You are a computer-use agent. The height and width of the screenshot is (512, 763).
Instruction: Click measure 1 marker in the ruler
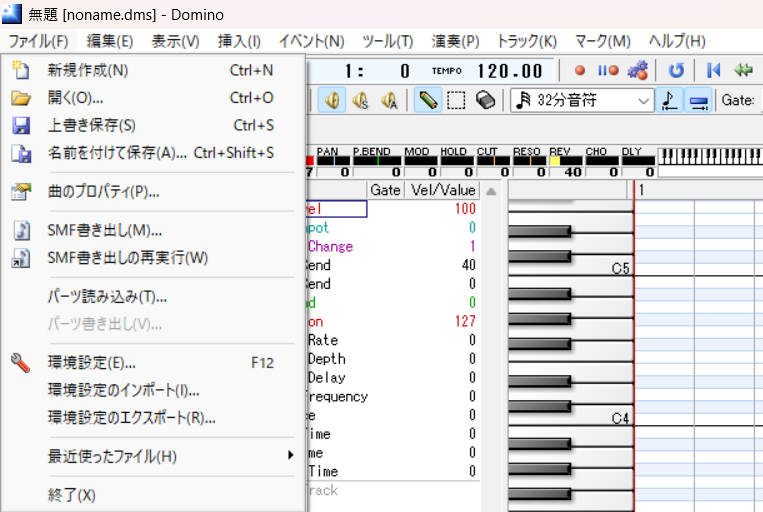[641, 190]
